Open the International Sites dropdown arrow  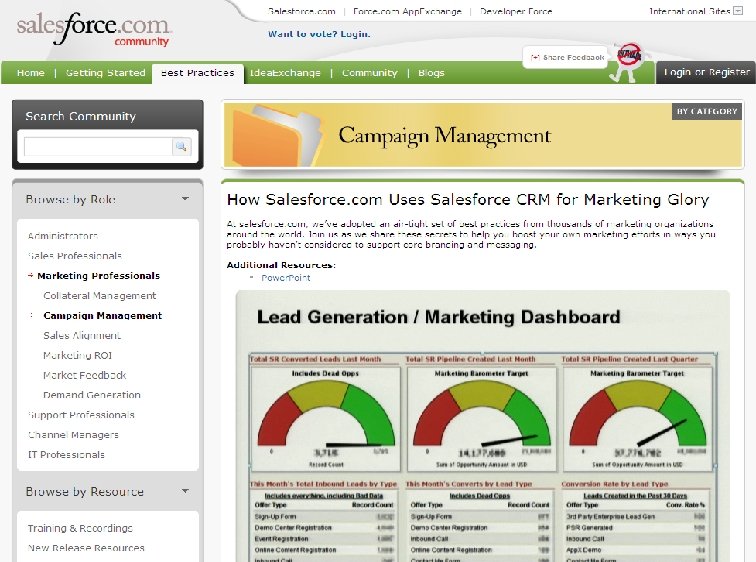pyautogui.click(x=738, y=11)
